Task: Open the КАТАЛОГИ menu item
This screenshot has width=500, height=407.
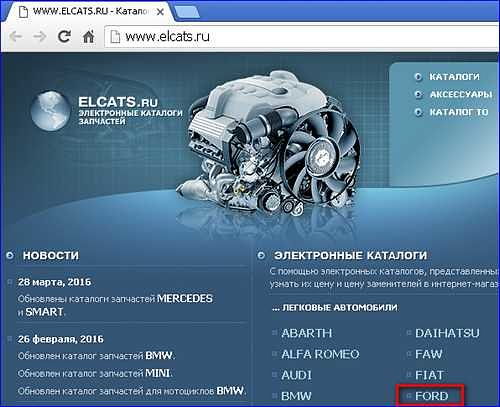Action: (454, 77)
